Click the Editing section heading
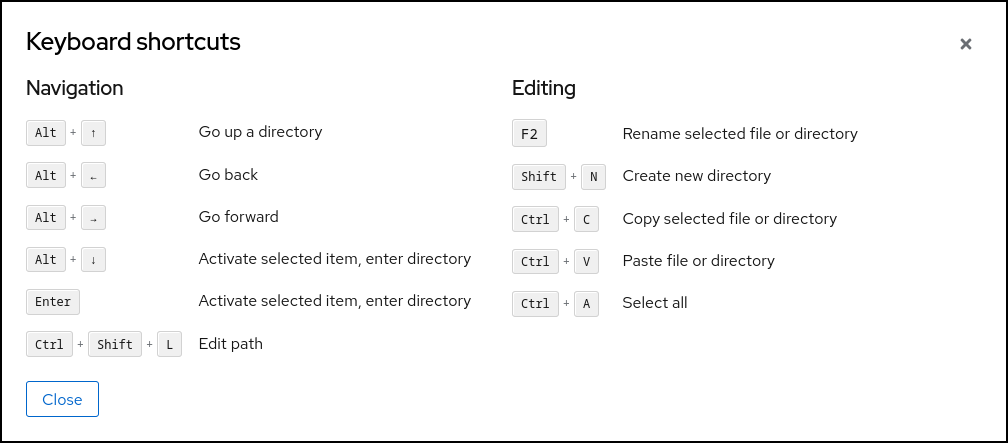 [x=544, y=88]
